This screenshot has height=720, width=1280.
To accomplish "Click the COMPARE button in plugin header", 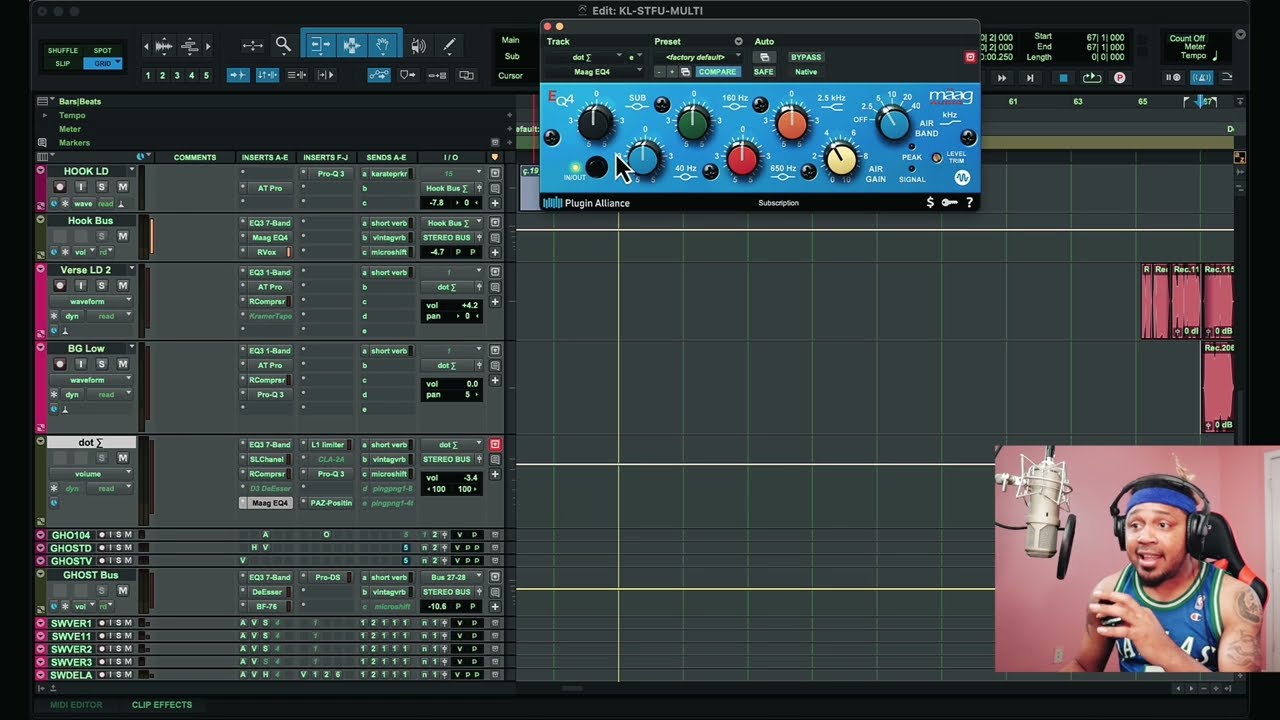I will tap(717, 72).
